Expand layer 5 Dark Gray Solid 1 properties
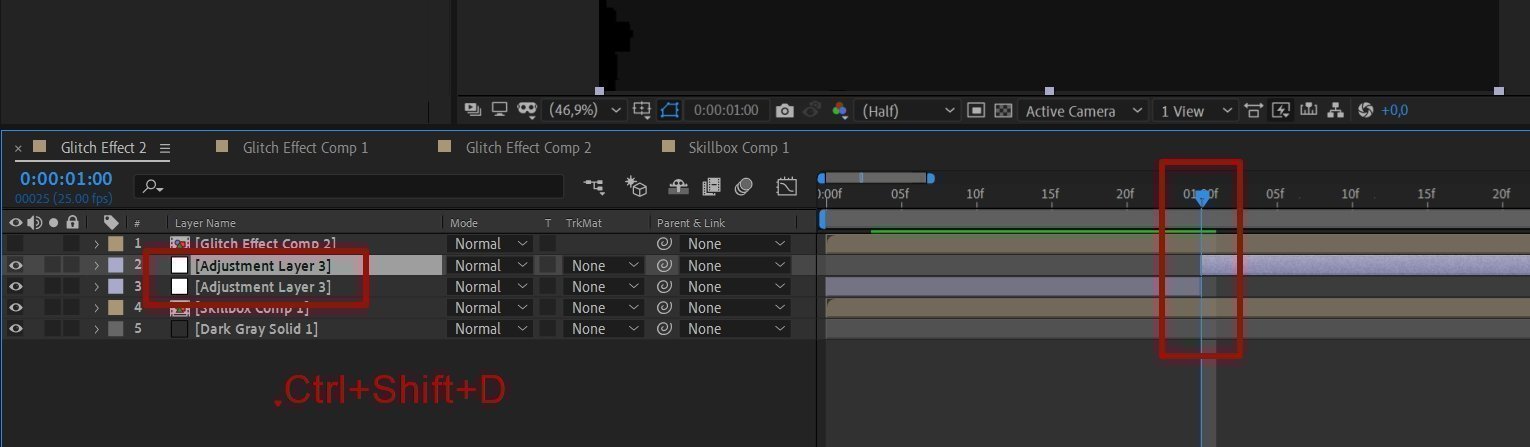The width and height of the screenshot is (1530, 447). click(97, 328)
